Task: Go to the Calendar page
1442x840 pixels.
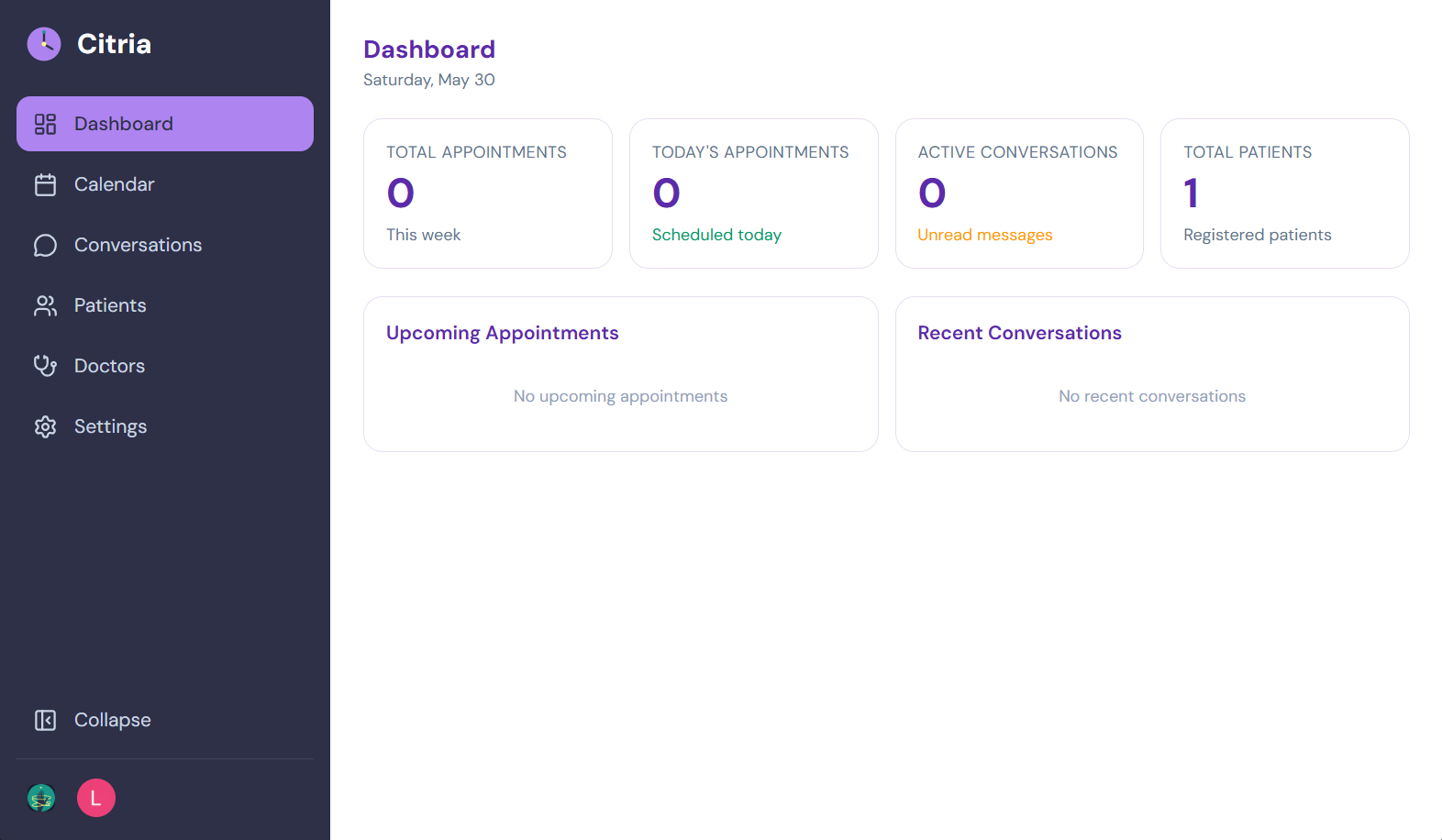Action: (x=165, y=184)
